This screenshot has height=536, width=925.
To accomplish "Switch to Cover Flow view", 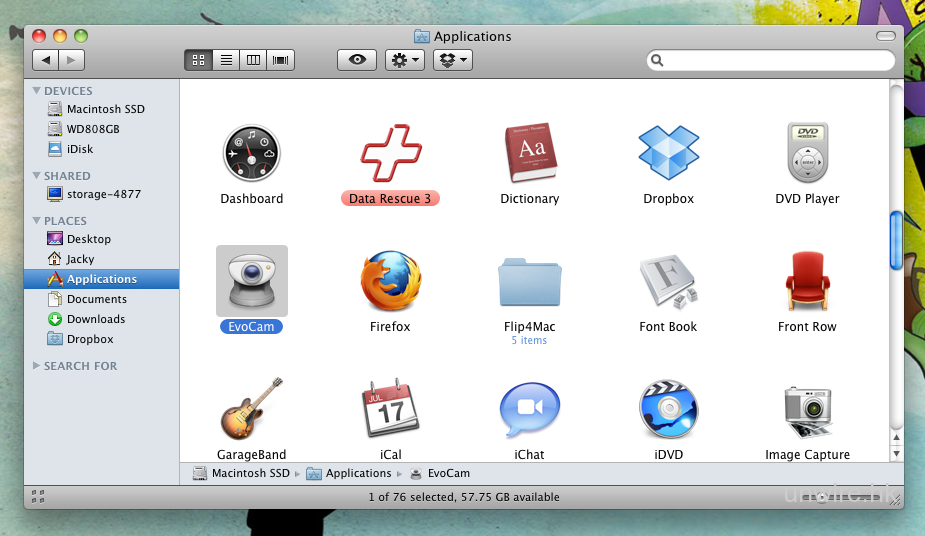I will [x=282, y=60].
